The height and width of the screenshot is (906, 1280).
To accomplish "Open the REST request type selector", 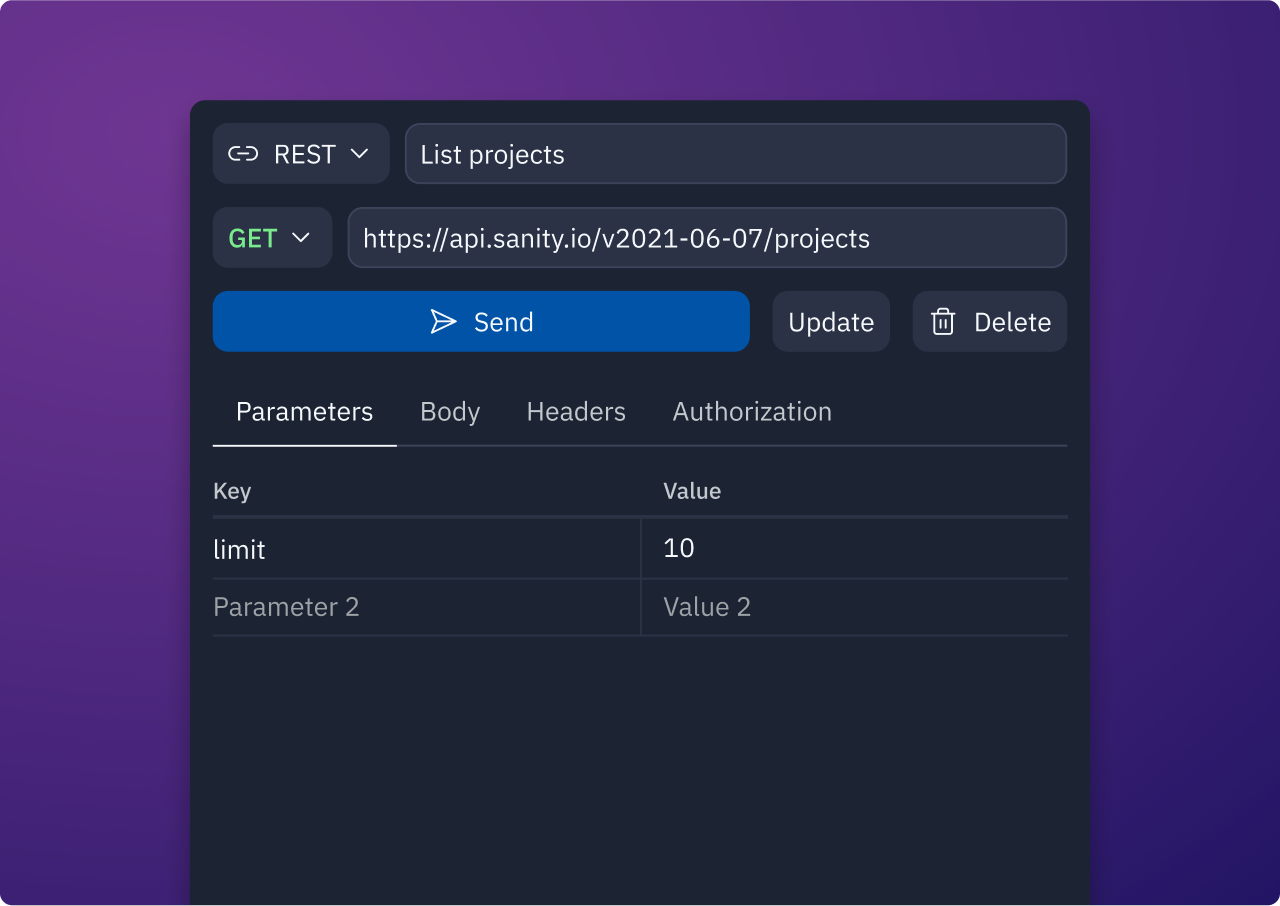I will click(301, 153).
